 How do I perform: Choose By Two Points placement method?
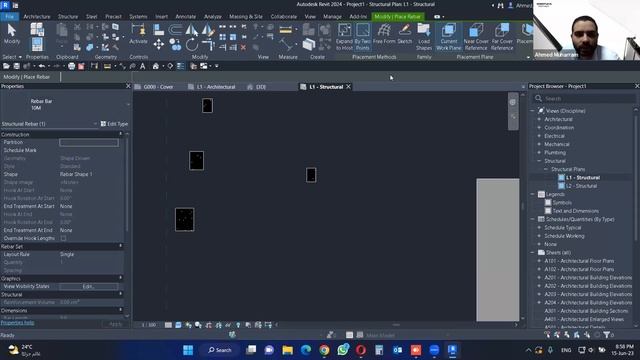click(362, 37)
